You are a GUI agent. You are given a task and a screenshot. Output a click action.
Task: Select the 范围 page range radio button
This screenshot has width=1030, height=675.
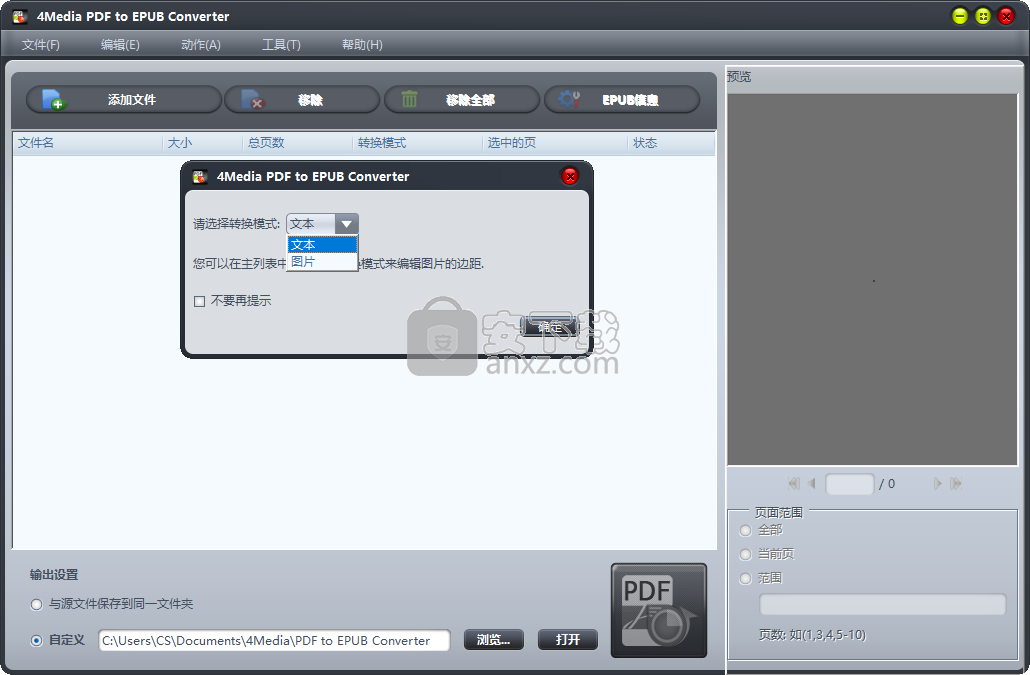coord(746,578)
